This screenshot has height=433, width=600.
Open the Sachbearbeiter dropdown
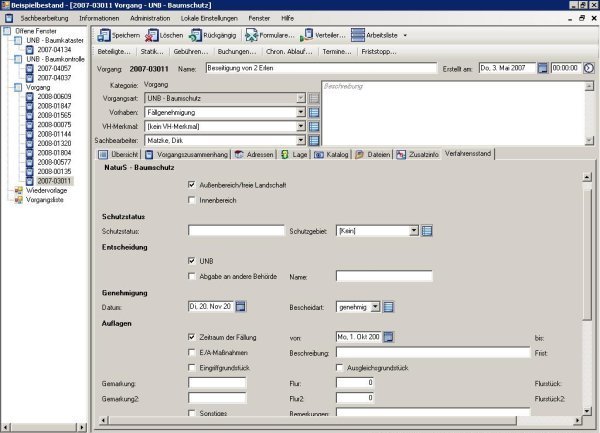pos(301,140)
